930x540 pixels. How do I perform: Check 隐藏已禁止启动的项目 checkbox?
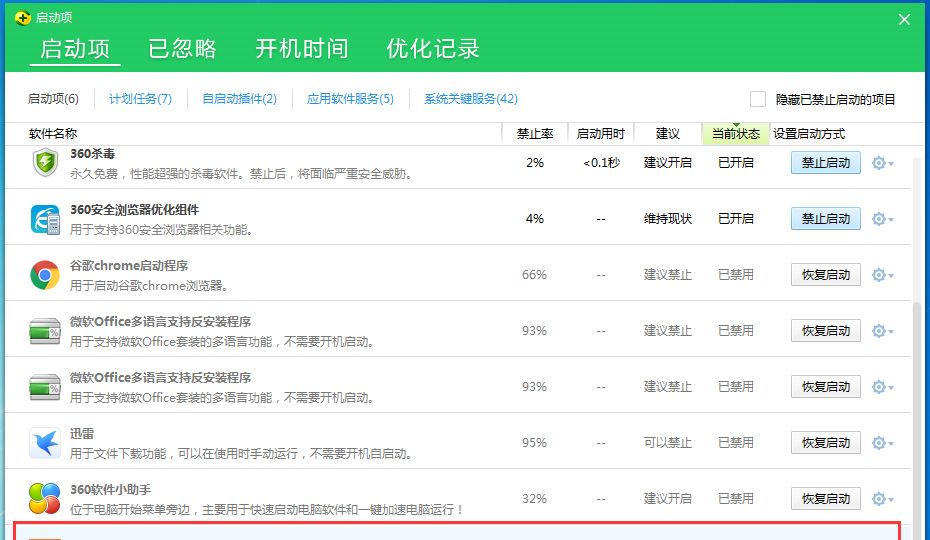(758, 99)
